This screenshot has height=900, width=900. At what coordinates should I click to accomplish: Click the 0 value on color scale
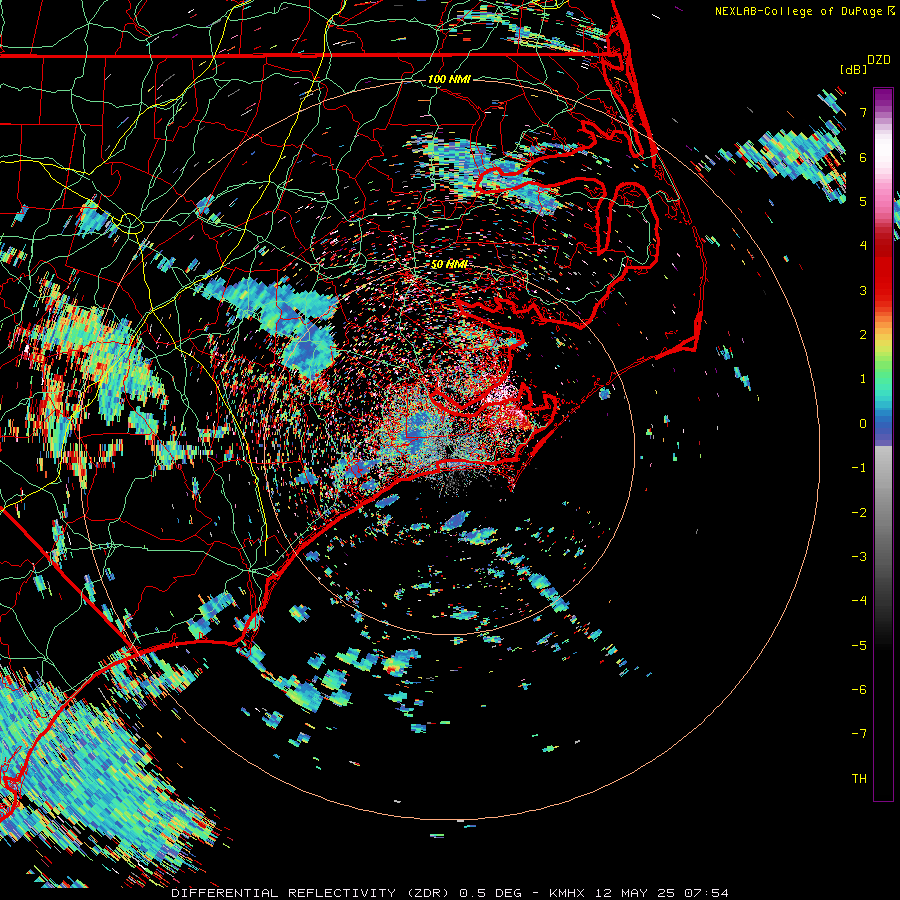(863, 424)
